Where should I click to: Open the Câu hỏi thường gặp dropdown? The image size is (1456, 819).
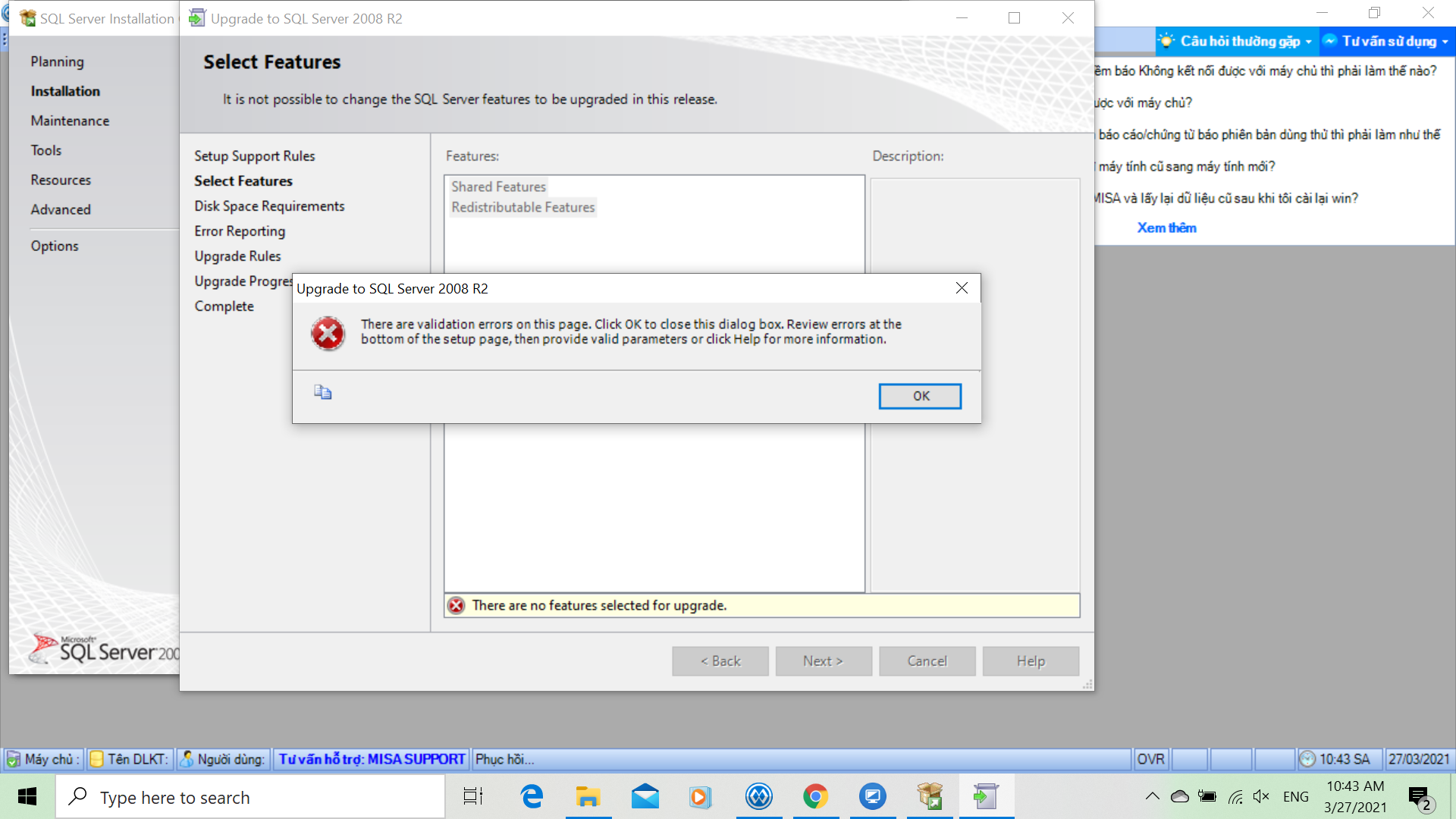(x=1236, y=41)
